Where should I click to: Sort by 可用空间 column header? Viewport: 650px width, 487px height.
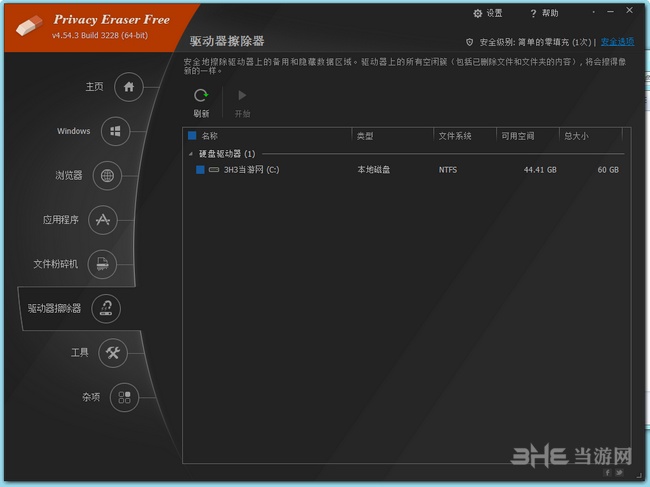tap(518, 136)
